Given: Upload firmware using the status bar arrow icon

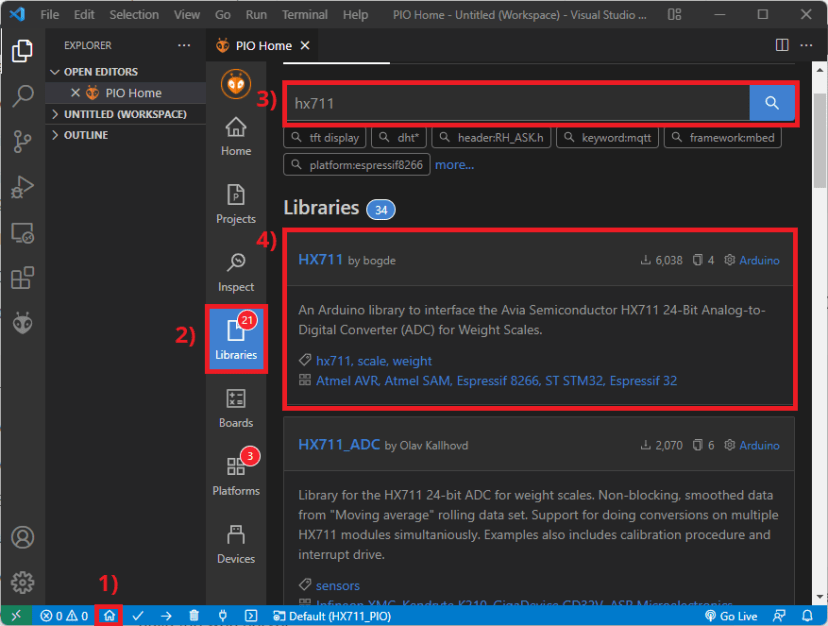Looking at the screenshot, I should [x=165, y=616].
